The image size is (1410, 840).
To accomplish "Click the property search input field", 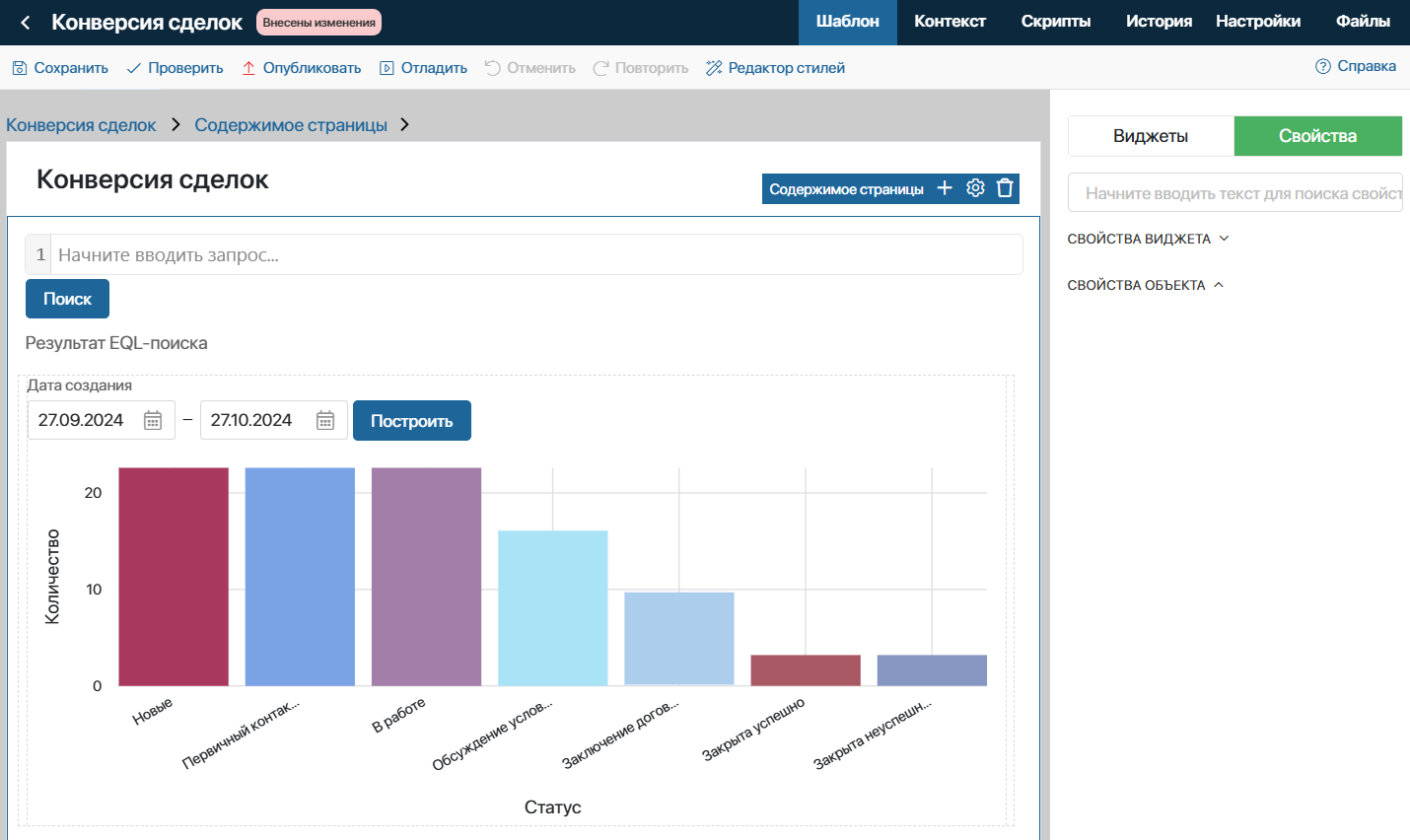I will point(1235,193).
